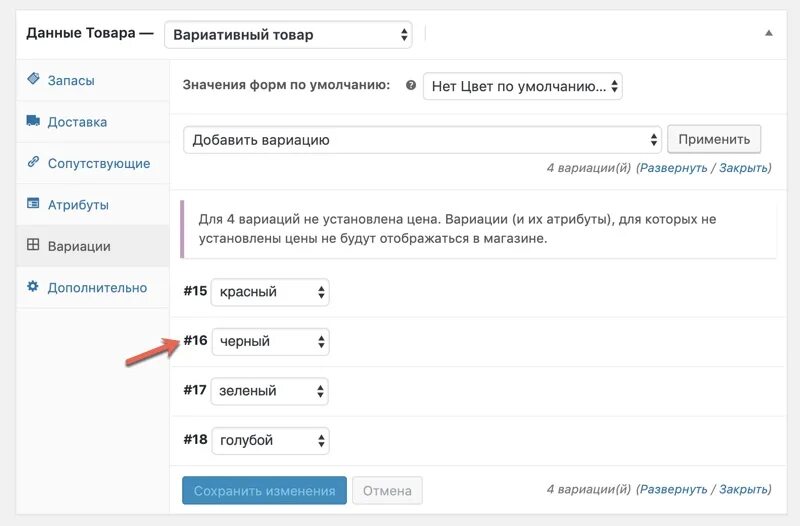Click the Inventory (Запасы) tag icon

pos(33,80)
